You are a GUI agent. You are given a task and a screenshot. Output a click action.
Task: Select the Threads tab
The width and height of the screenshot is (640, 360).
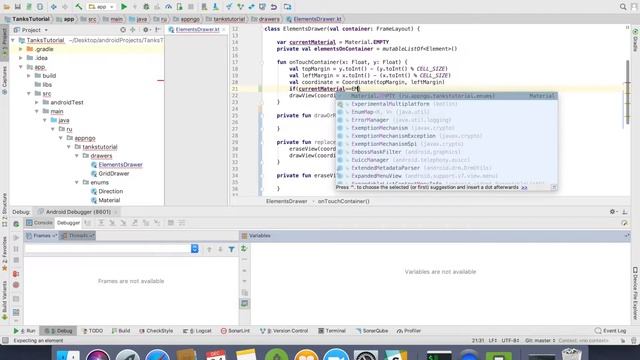[x=78, y=236]
